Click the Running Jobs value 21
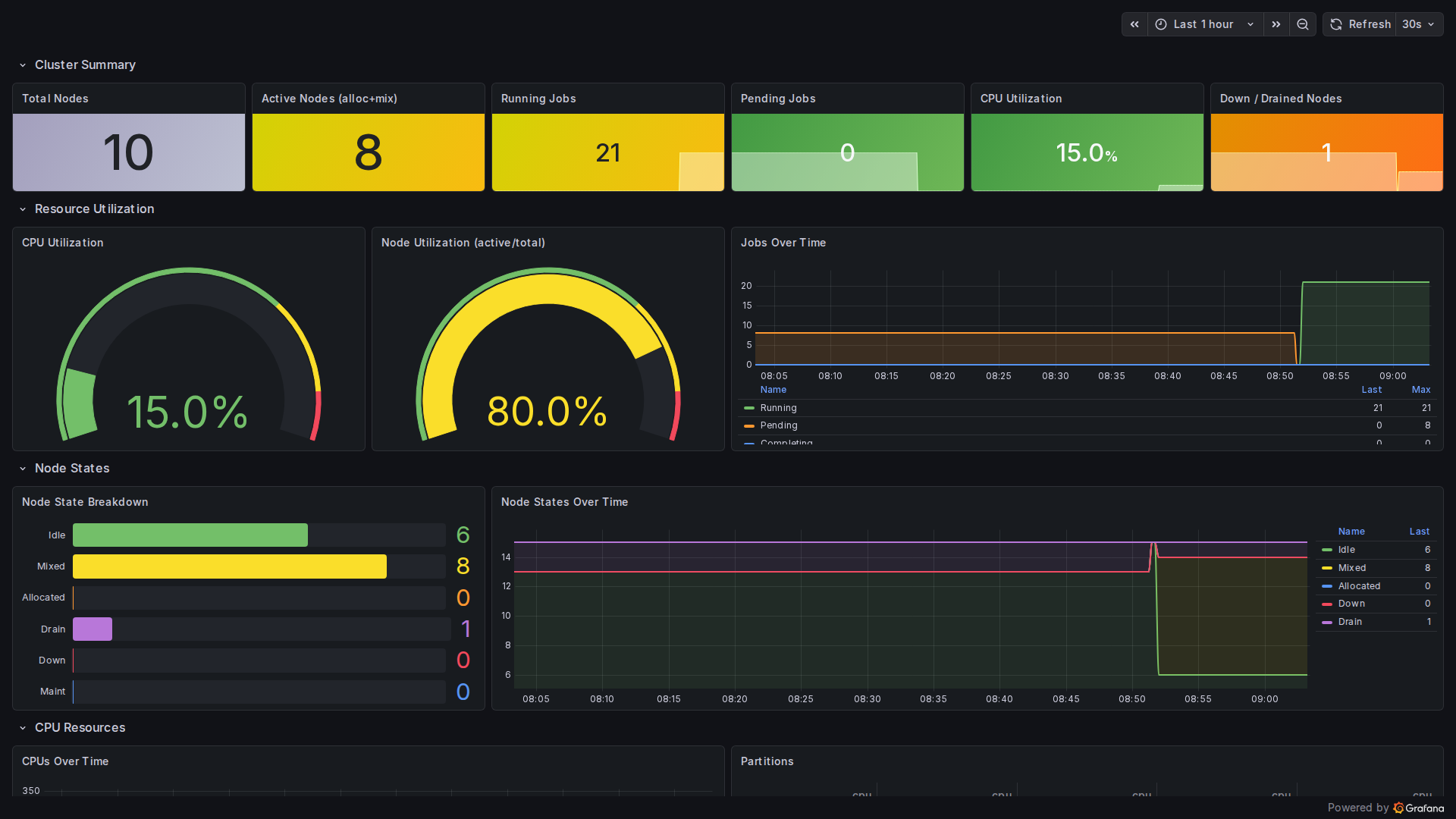 click(607, 153)
